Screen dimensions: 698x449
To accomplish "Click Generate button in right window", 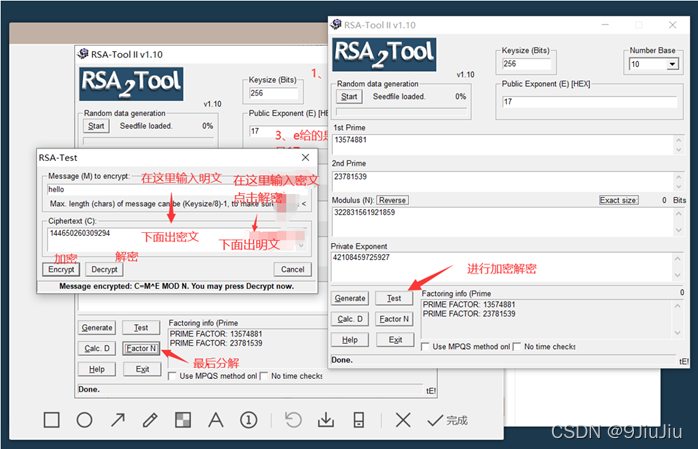I will [x=350, y=298].
